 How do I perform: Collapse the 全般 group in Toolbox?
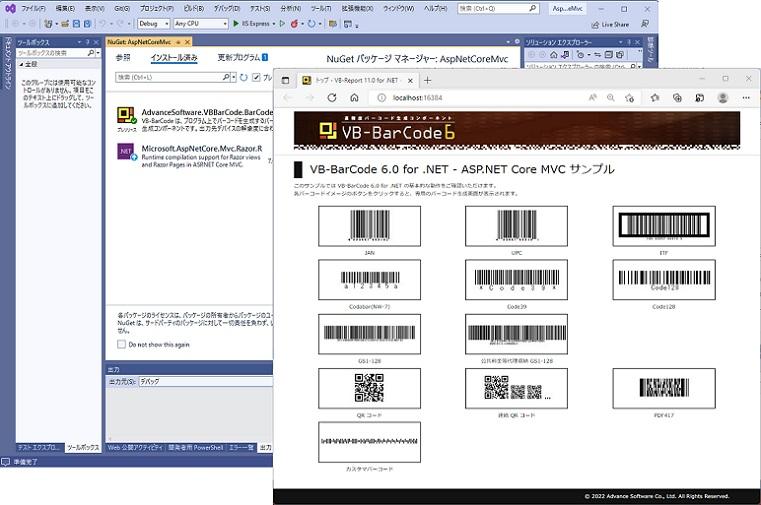pos(21,64)
